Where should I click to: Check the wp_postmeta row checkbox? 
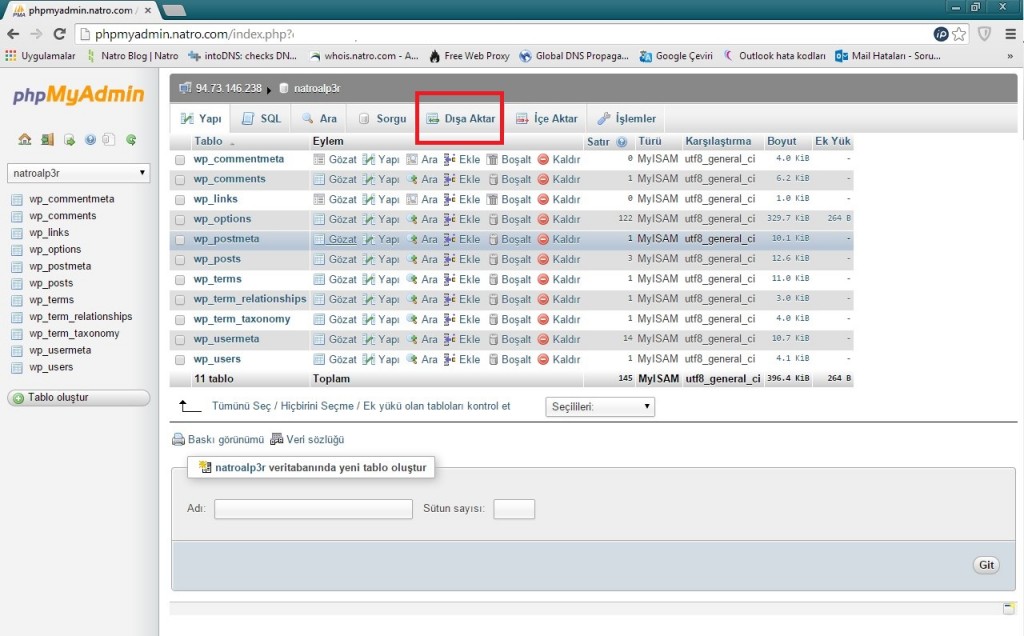[x=180, y=240]
